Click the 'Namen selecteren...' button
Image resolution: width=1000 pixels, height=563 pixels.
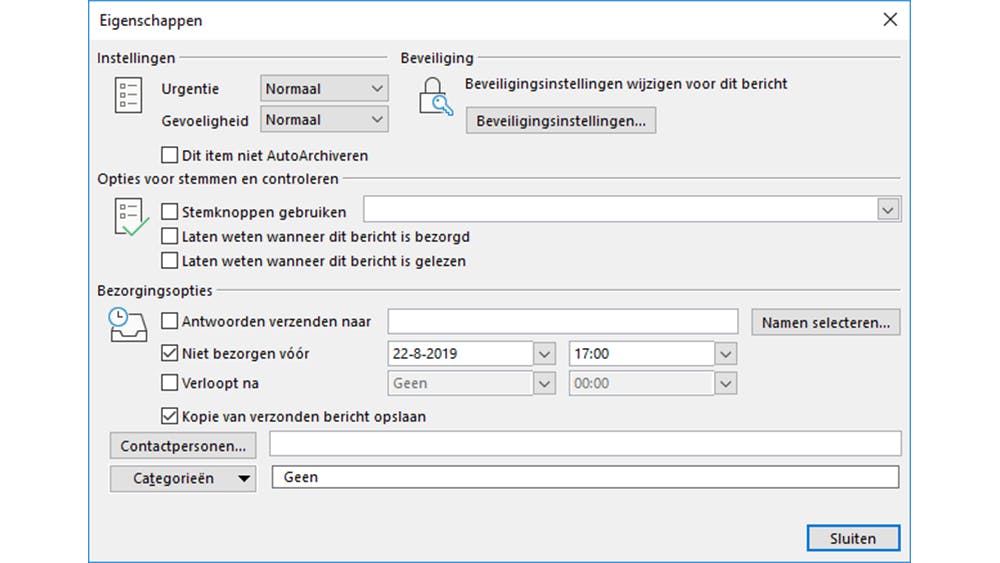[825, 322]
